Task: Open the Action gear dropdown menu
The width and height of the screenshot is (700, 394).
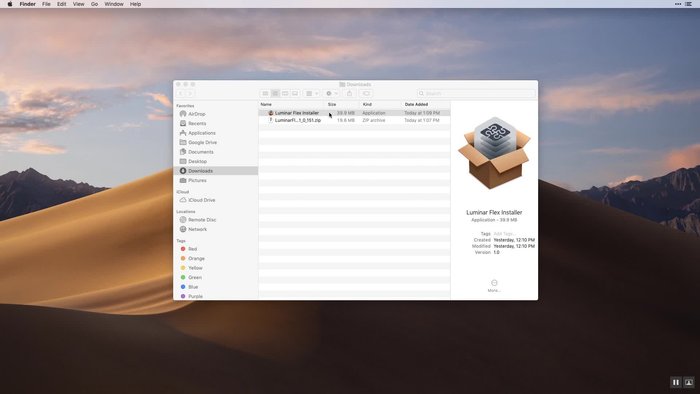Action: click(332, 93)
